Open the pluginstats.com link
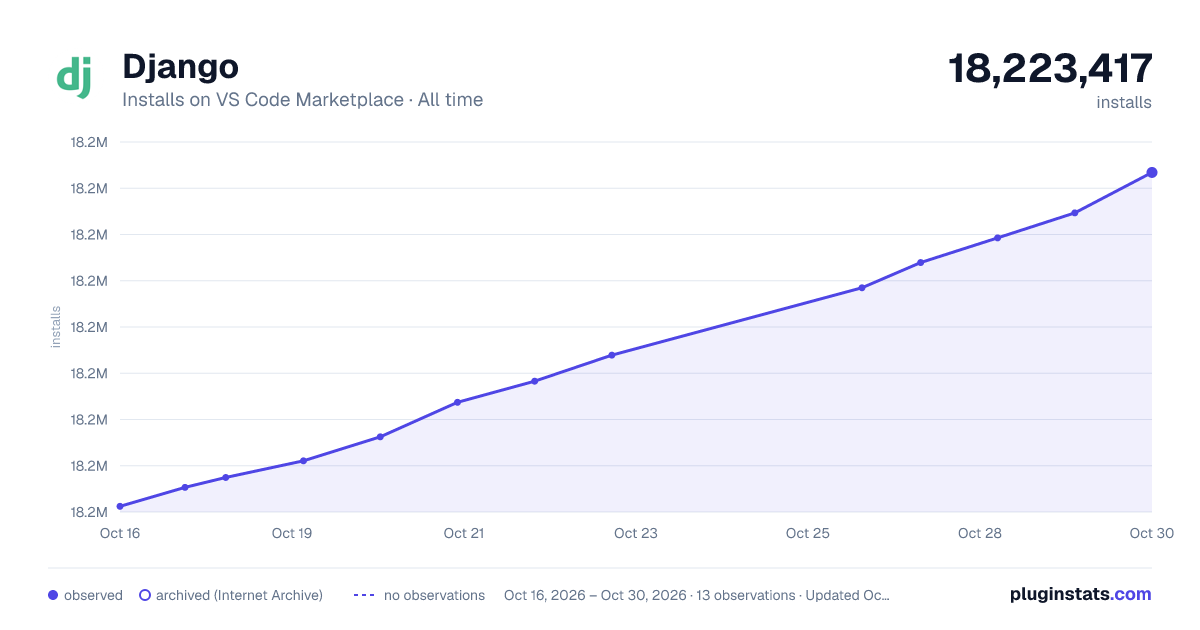 click(1080, 594)
